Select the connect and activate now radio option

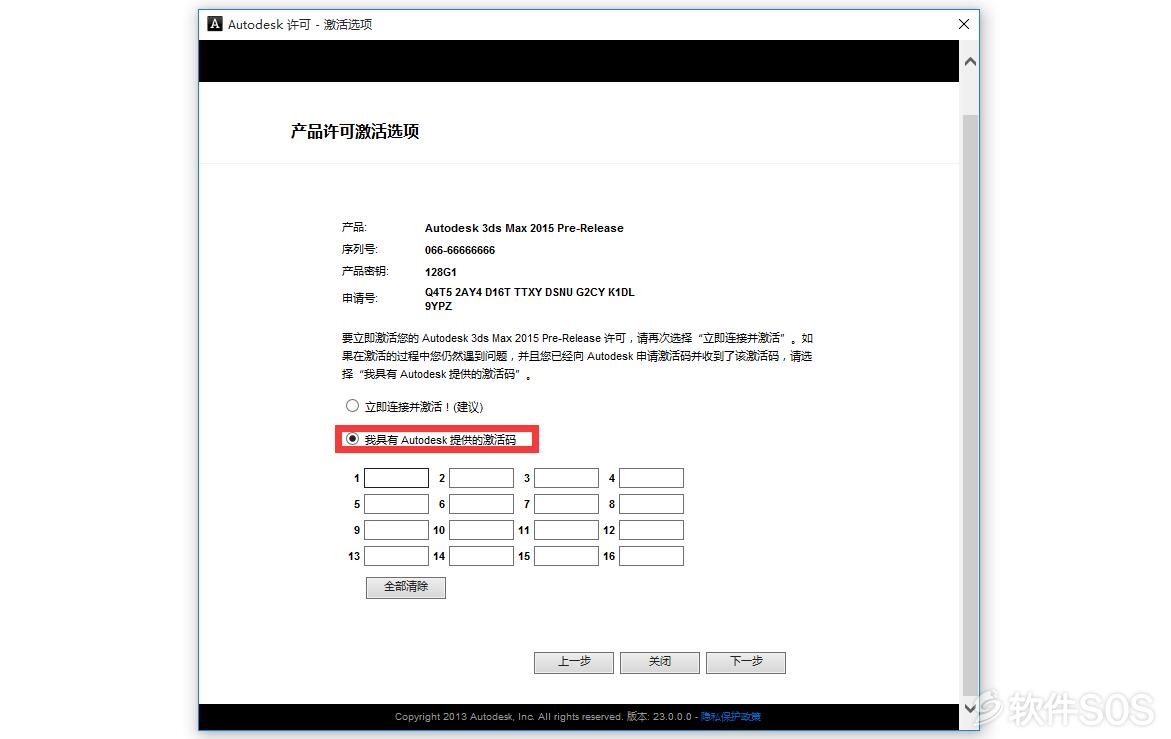352,406
